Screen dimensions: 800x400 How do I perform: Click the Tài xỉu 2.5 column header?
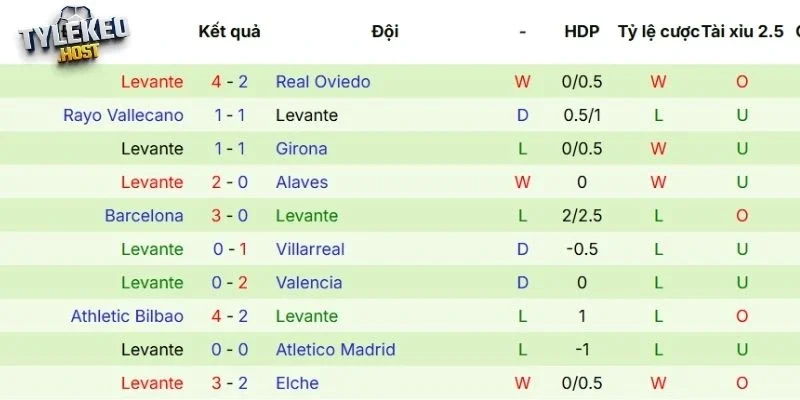pos(742,31)
